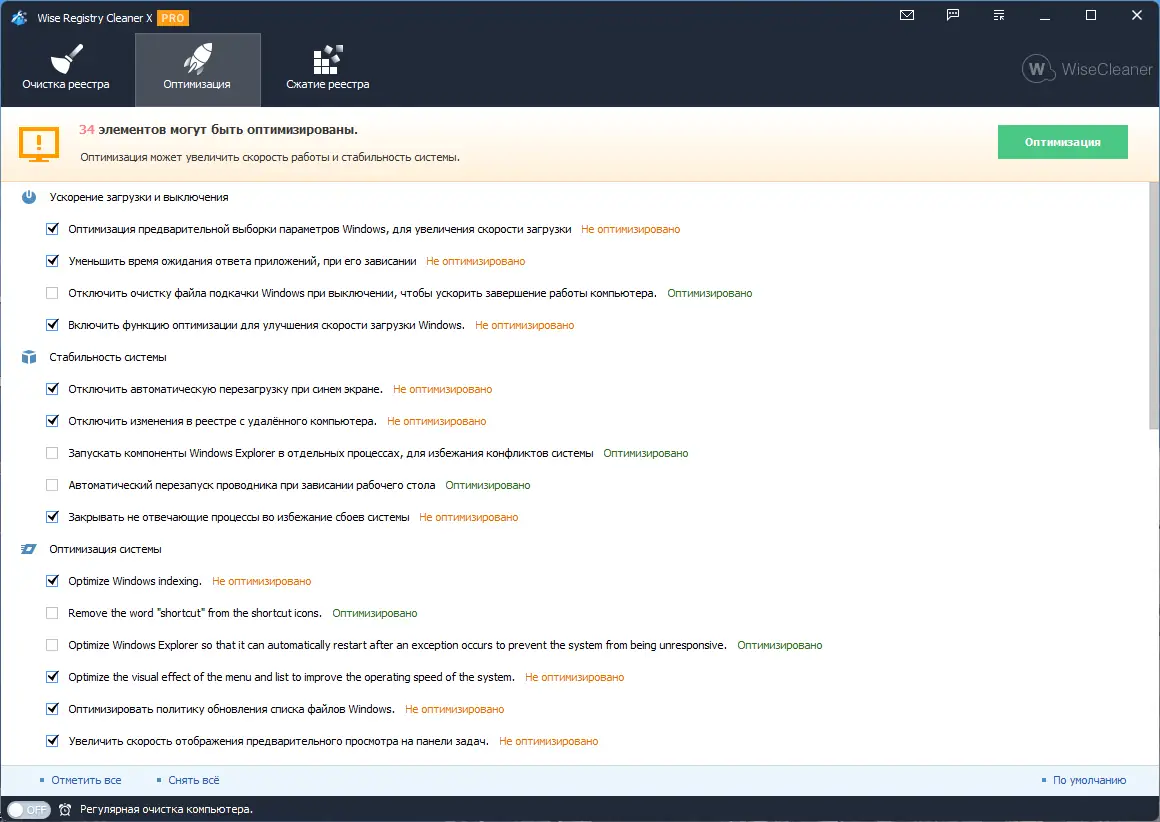Uncheck Отключить автоматическую перезагрузку при синем экране
The height and width of the screenshot is (822, 1160).
(x=53, y=389)
